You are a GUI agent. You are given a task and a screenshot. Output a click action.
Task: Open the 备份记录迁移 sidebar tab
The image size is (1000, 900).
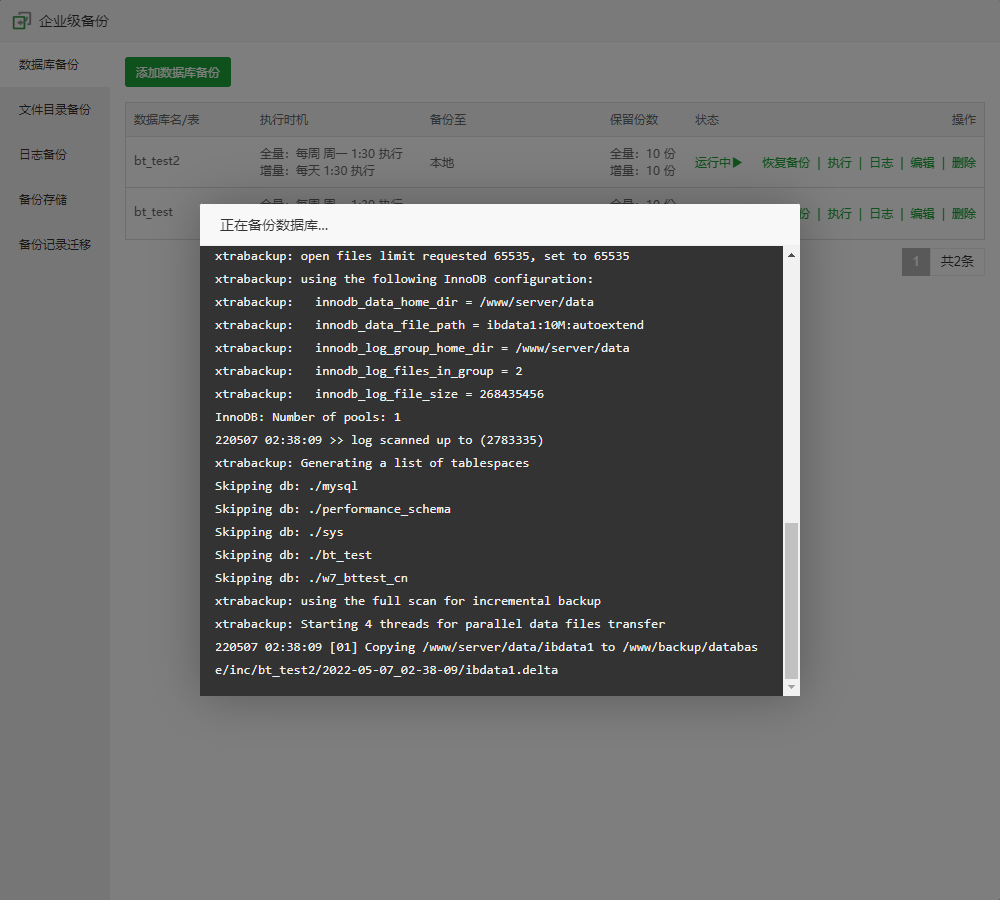pos(54,245)
